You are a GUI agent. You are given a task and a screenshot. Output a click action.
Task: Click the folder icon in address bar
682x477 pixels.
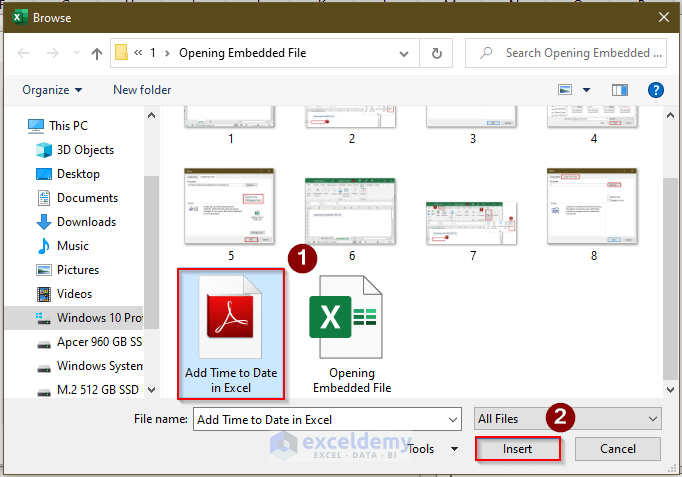pyautogui.click(x=121, y=53)
